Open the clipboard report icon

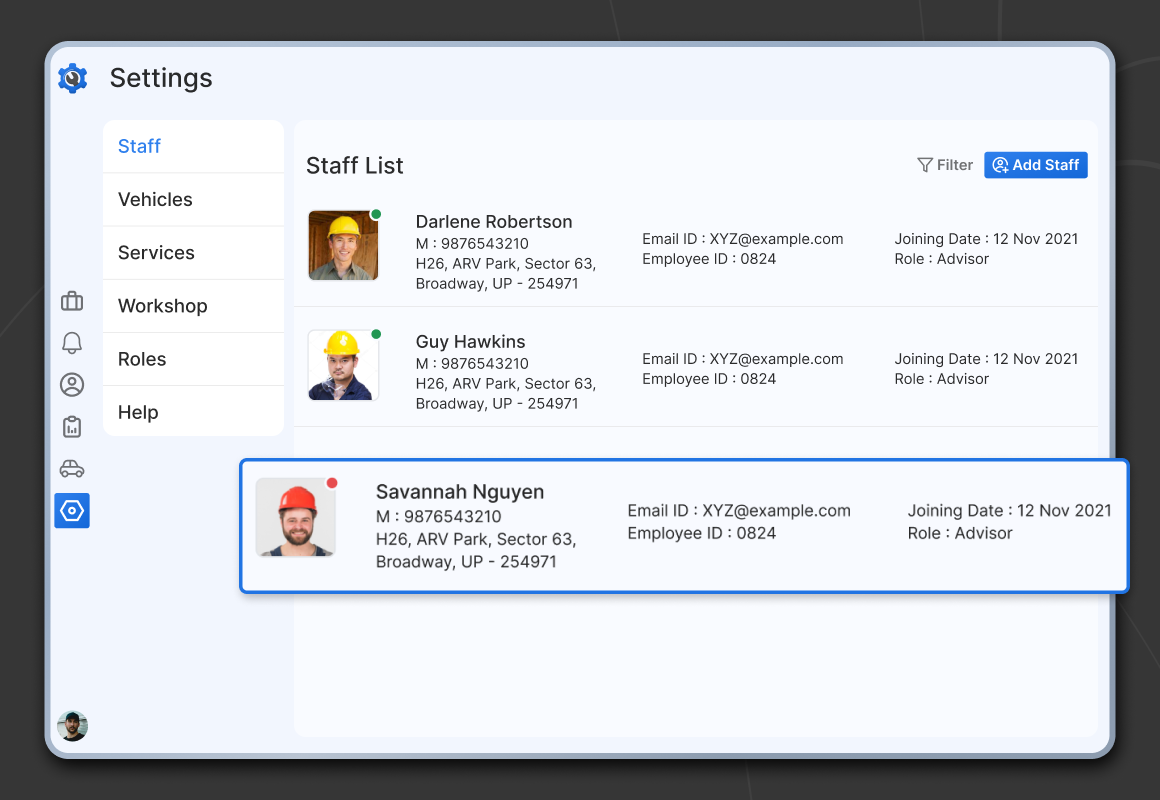click(x=72, y=427)
